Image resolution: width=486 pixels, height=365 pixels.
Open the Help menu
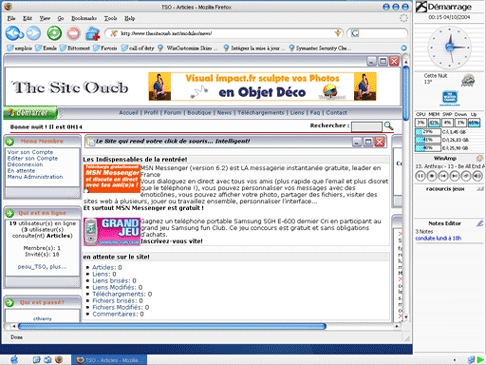[129, 18]
